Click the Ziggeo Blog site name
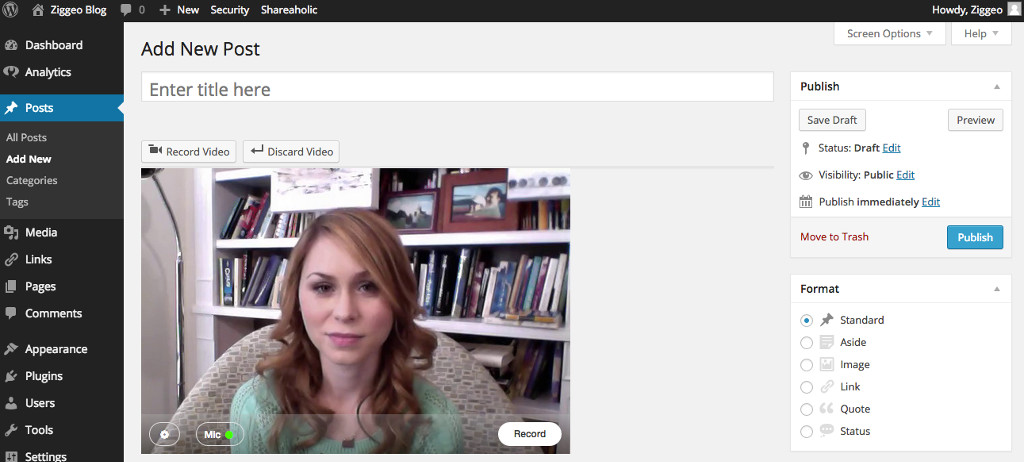Image resolution: width=1024 pixels, height=462 pixels. [x=78, y=10]
